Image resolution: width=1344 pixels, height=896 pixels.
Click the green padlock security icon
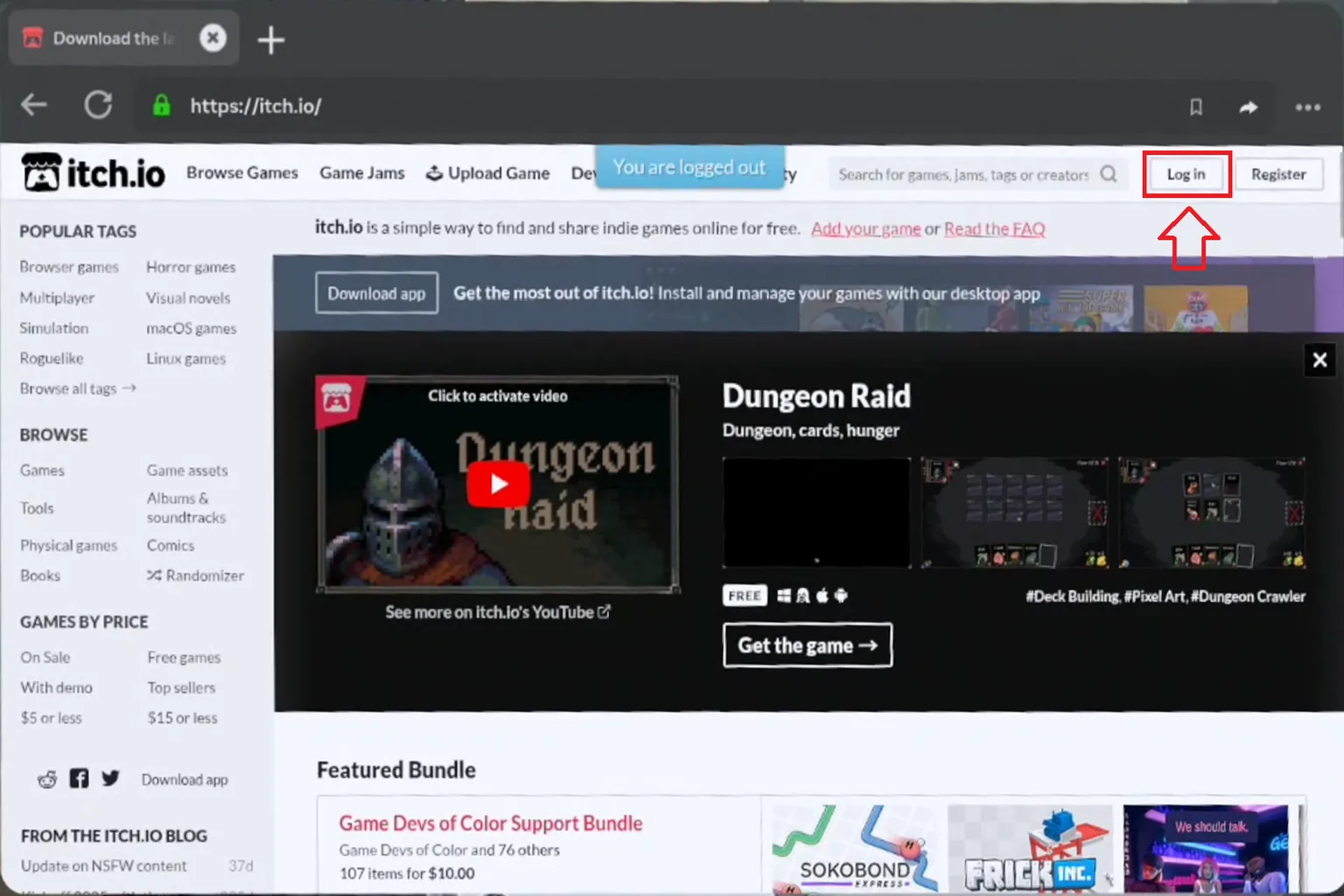[x=161, y=105]
